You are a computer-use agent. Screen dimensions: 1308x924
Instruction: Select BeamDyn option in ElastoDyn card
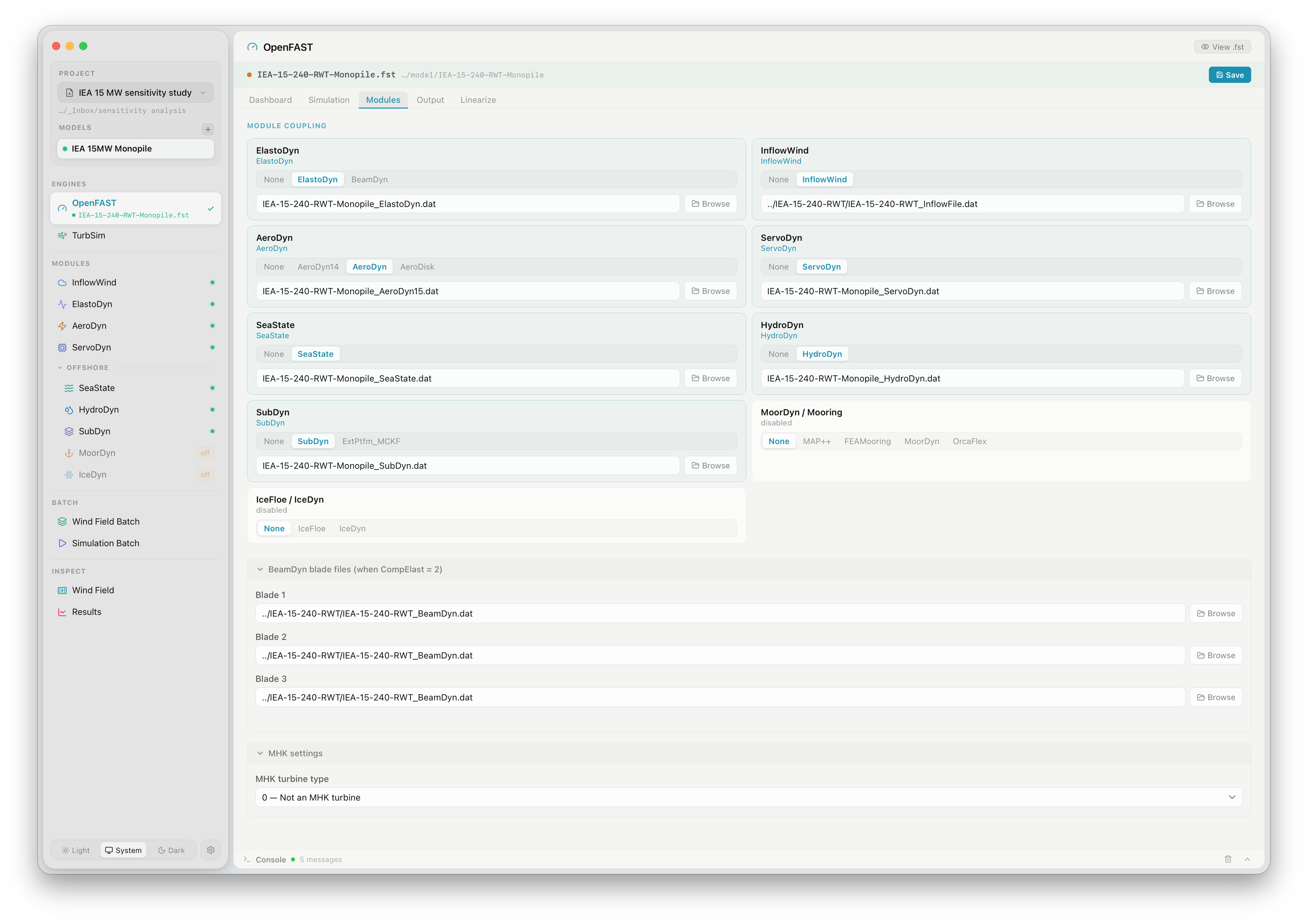coord(369,179)
